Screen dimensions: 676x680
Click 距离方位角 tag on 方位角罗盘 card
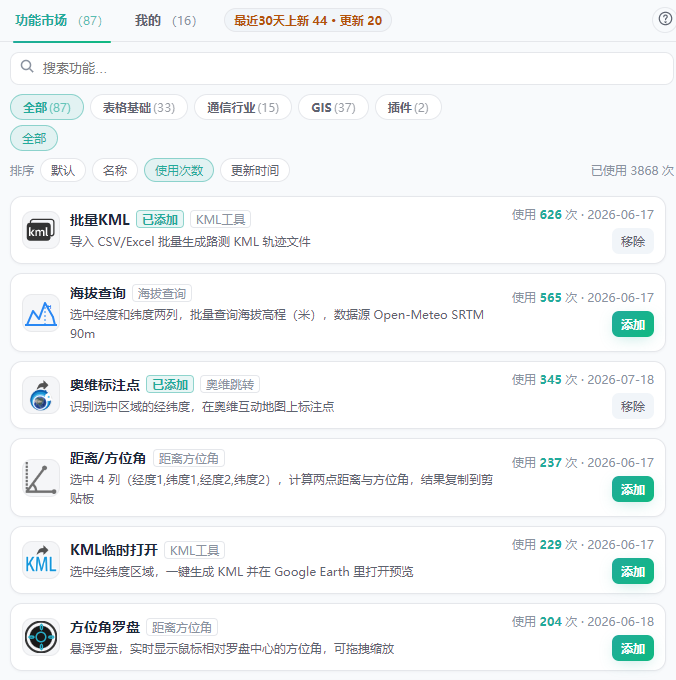click(182, 627)
